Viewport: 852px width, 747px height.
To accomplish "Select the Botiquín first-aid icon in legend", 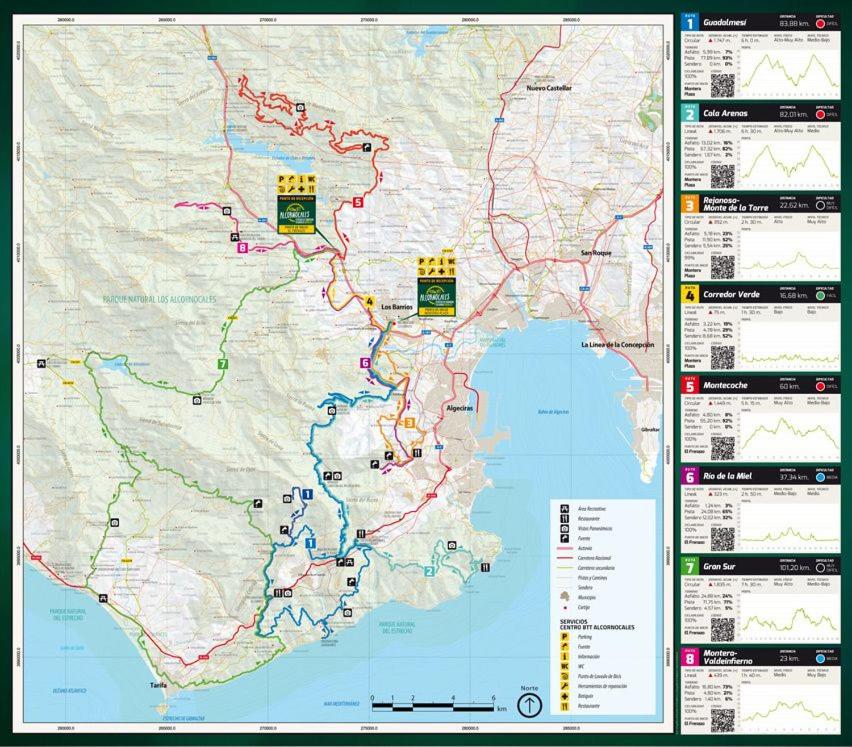I will click(x=565, y=694).
